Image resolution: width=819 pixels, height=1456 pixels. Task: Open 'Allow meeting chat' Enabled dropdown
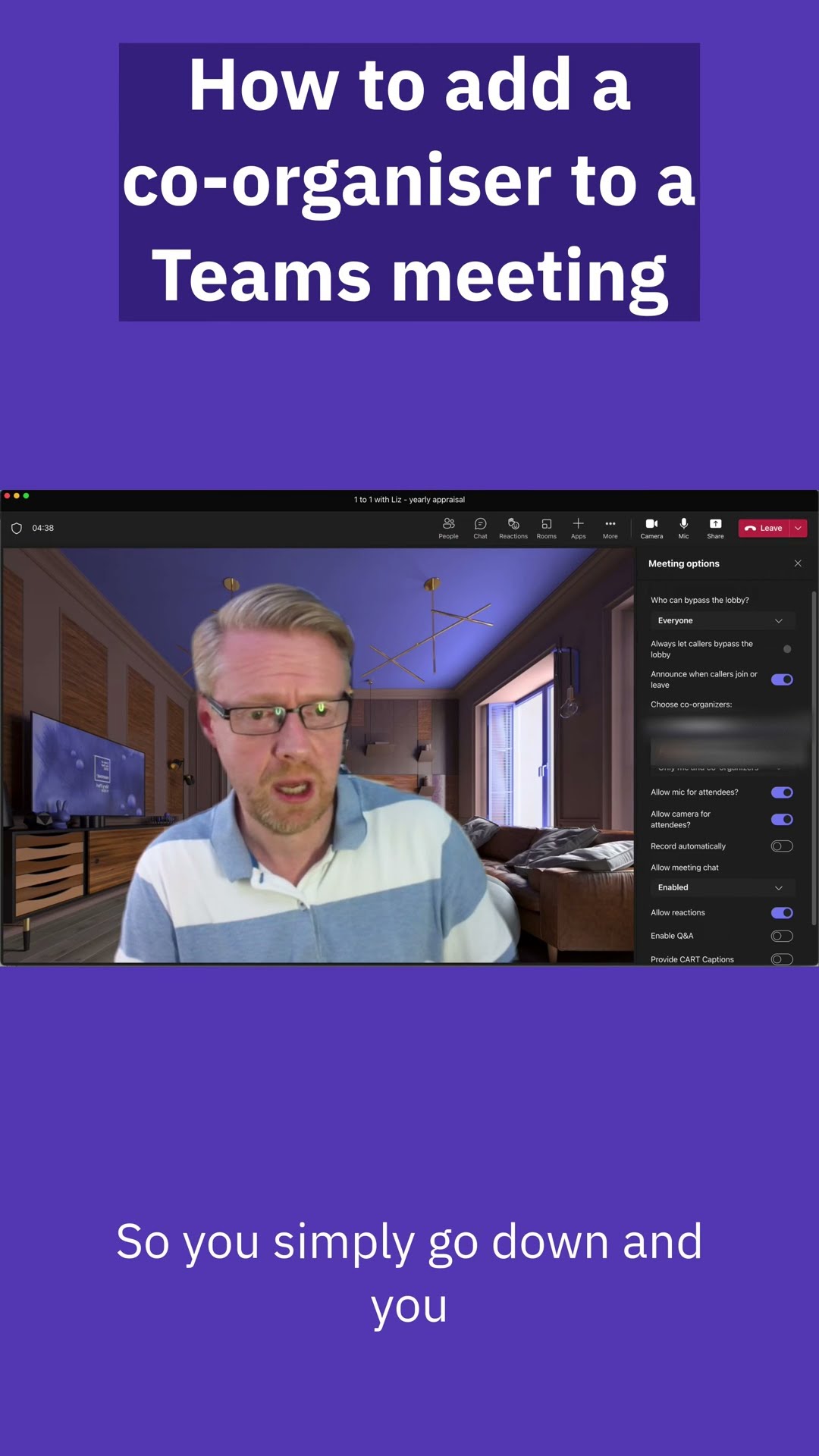click(x=723, y=887)
